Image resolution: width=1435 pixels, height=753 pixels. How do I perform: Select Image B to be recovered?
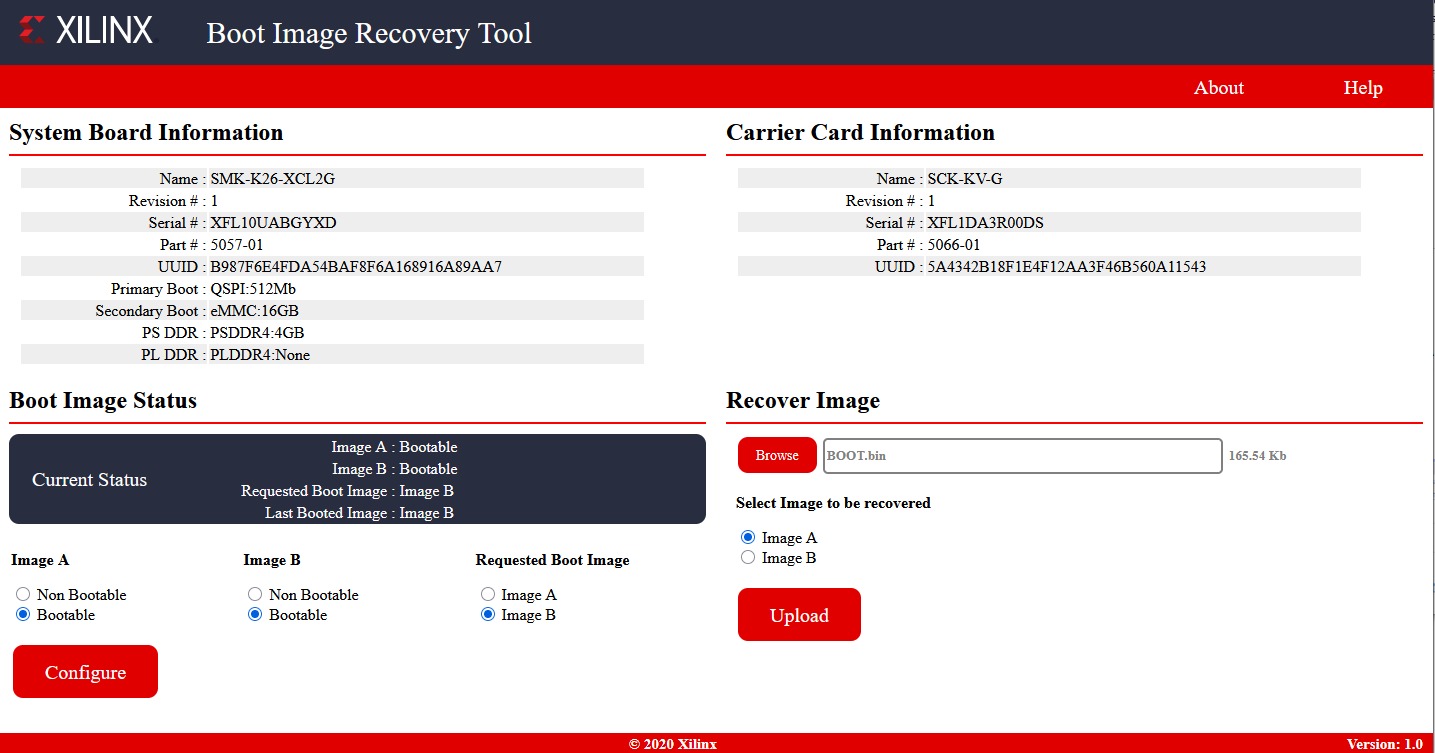(x=748, y=558)
